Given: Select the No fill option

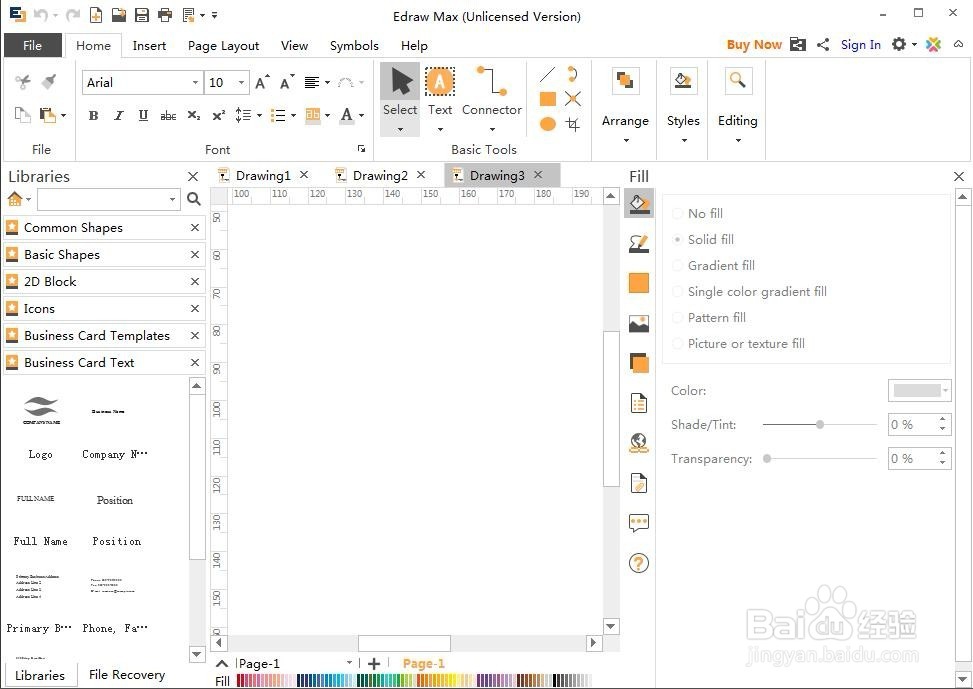Looking at the screenshot, I should click(x=698, y=214).
